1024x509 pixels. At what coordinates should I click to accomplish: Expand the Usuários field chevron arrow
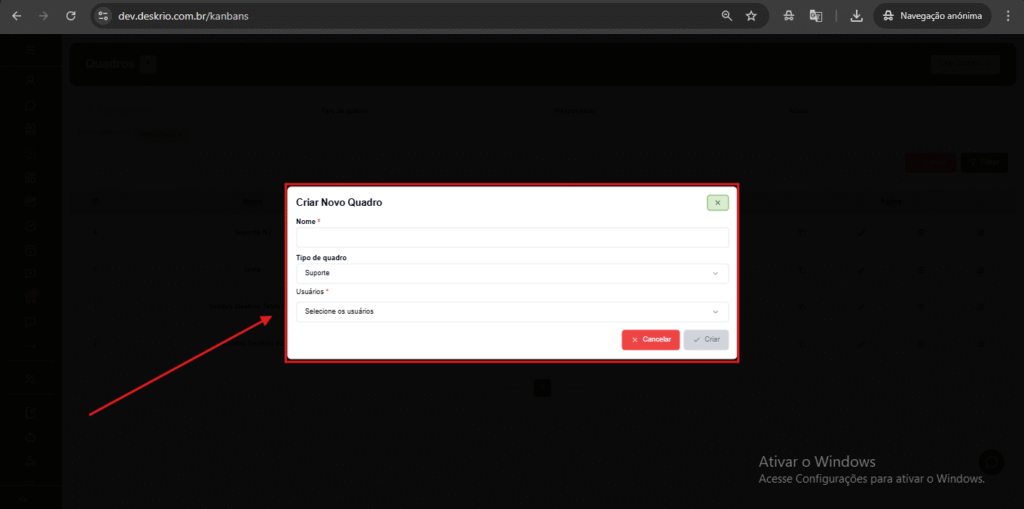715,312
